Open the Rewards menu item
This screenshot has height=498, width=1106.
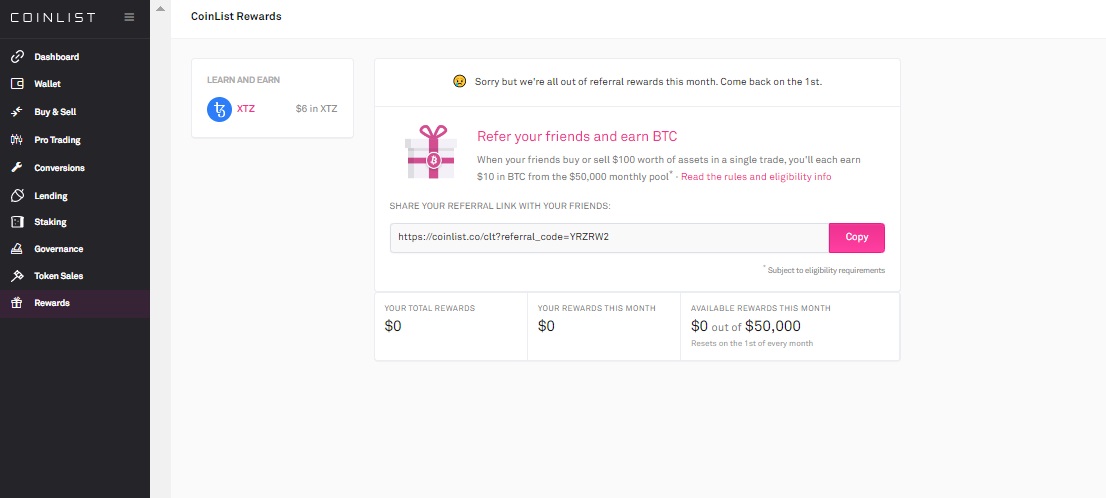pos(52,303)
